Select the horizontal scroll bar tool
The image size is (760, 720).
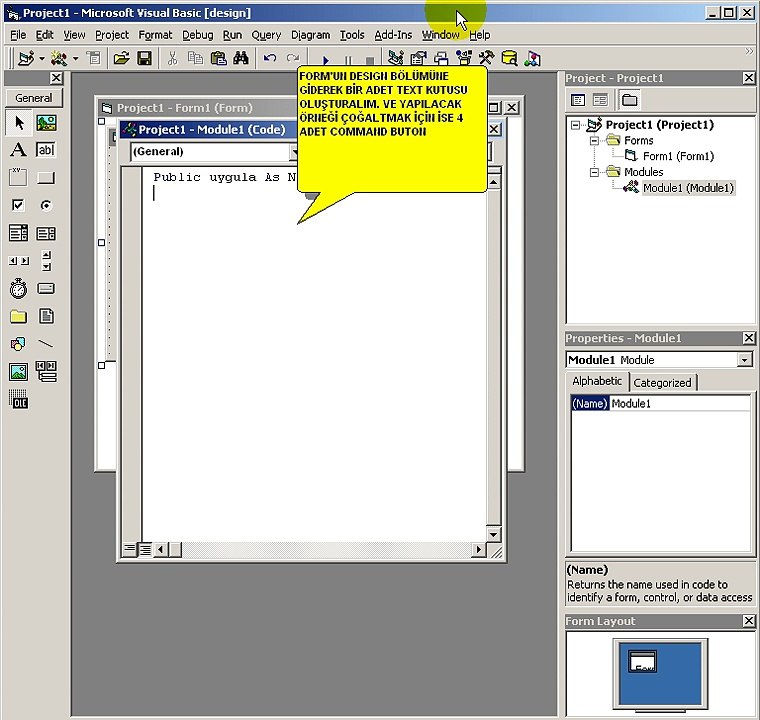pos(19,261)
